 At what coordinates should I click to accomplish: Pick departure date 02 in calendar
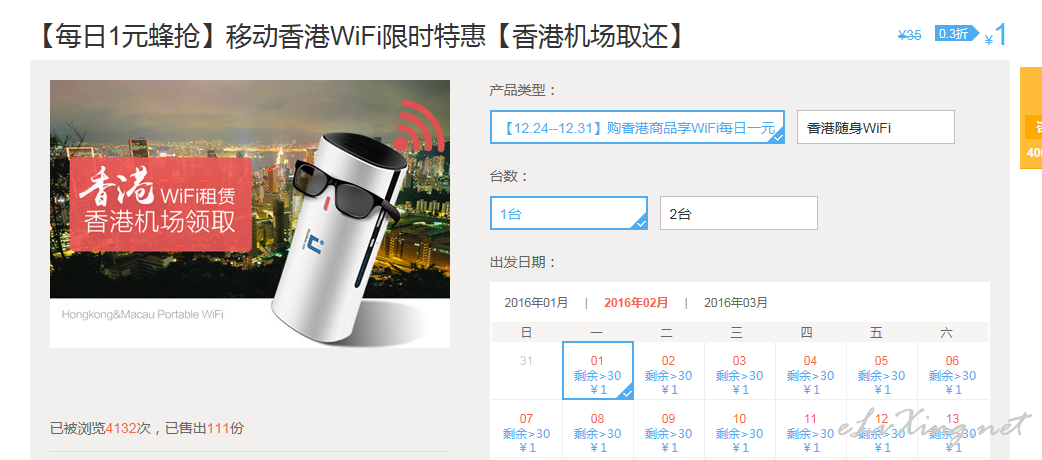pos(669,371)
